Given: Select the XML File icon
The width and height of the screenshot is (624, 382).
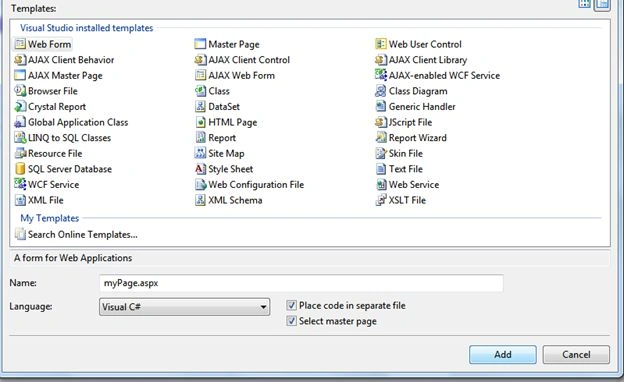Looking at the screenshot, I should (20, 200).
